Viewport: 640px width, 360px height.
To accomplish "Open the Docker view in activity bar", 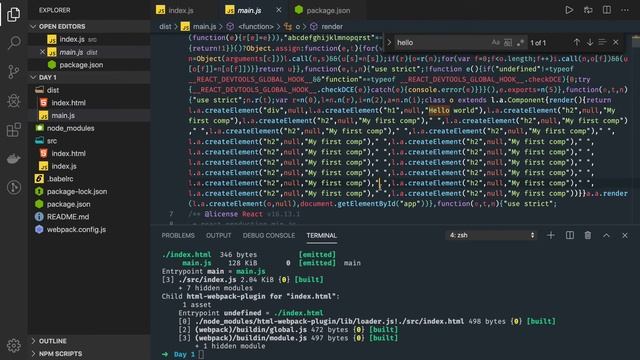I will (x=13, y=159).
